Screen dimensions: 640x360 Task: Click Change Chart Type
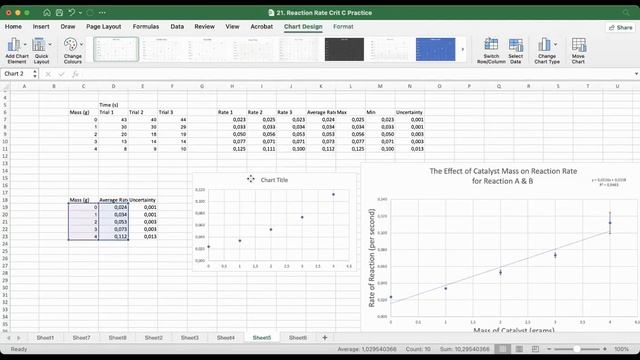point(547,51)
